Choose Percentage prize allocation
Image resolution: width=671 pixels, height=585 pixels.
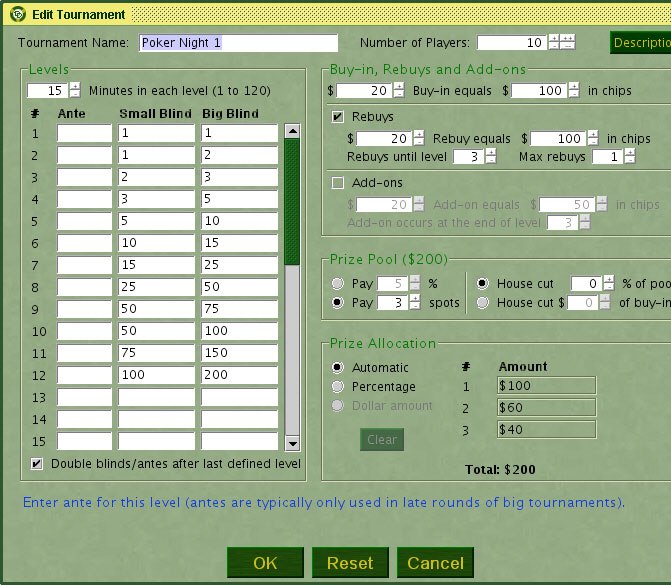coord(338,386)
